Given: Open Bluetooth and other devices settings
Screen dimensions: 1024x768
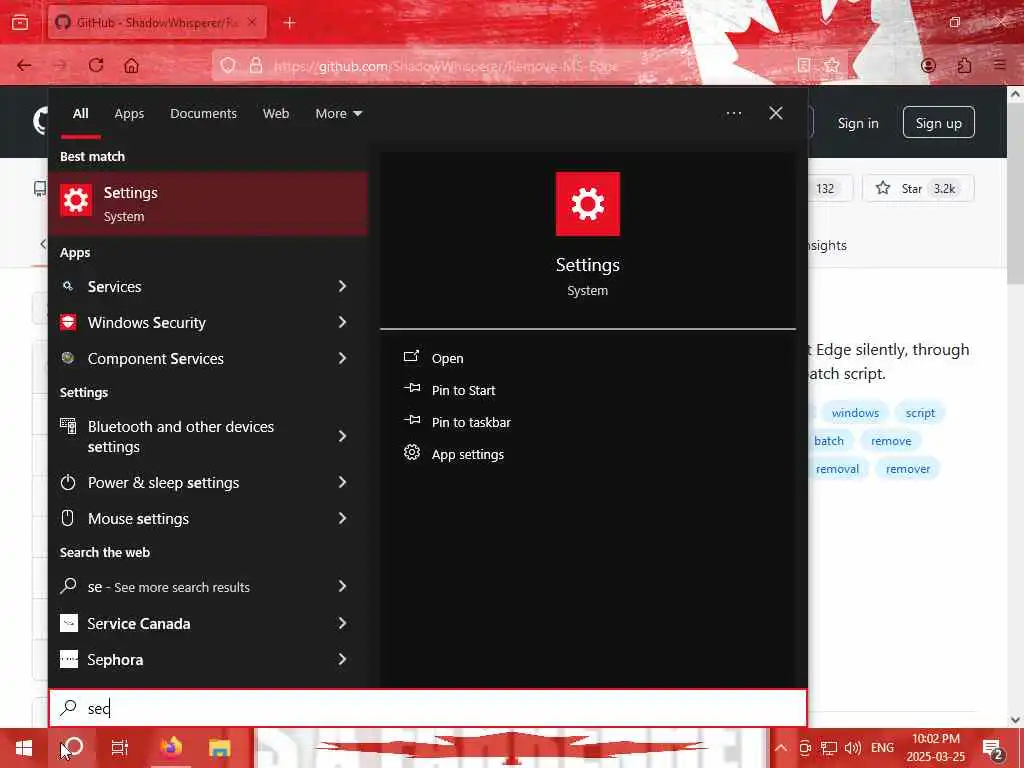Looking at the screenshot, I should point(208,436).
